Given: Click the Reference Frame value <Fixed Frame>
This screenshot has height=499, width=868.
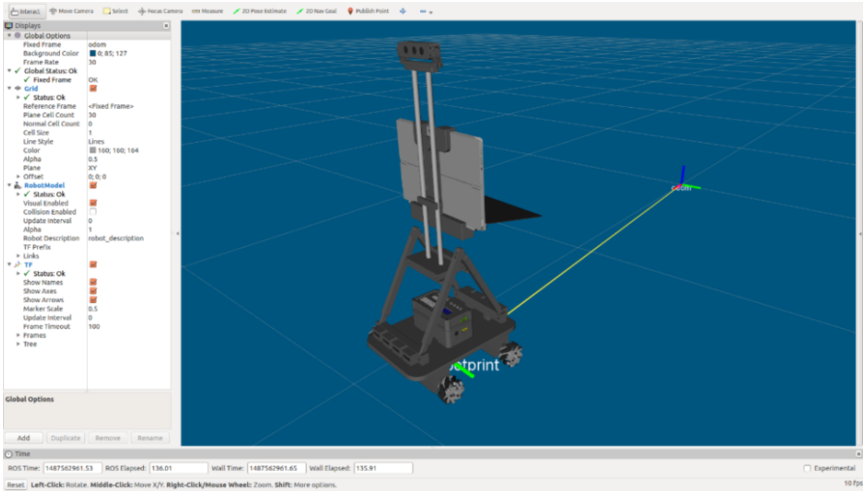Looking at the screenshot, I should click(111, 106).
